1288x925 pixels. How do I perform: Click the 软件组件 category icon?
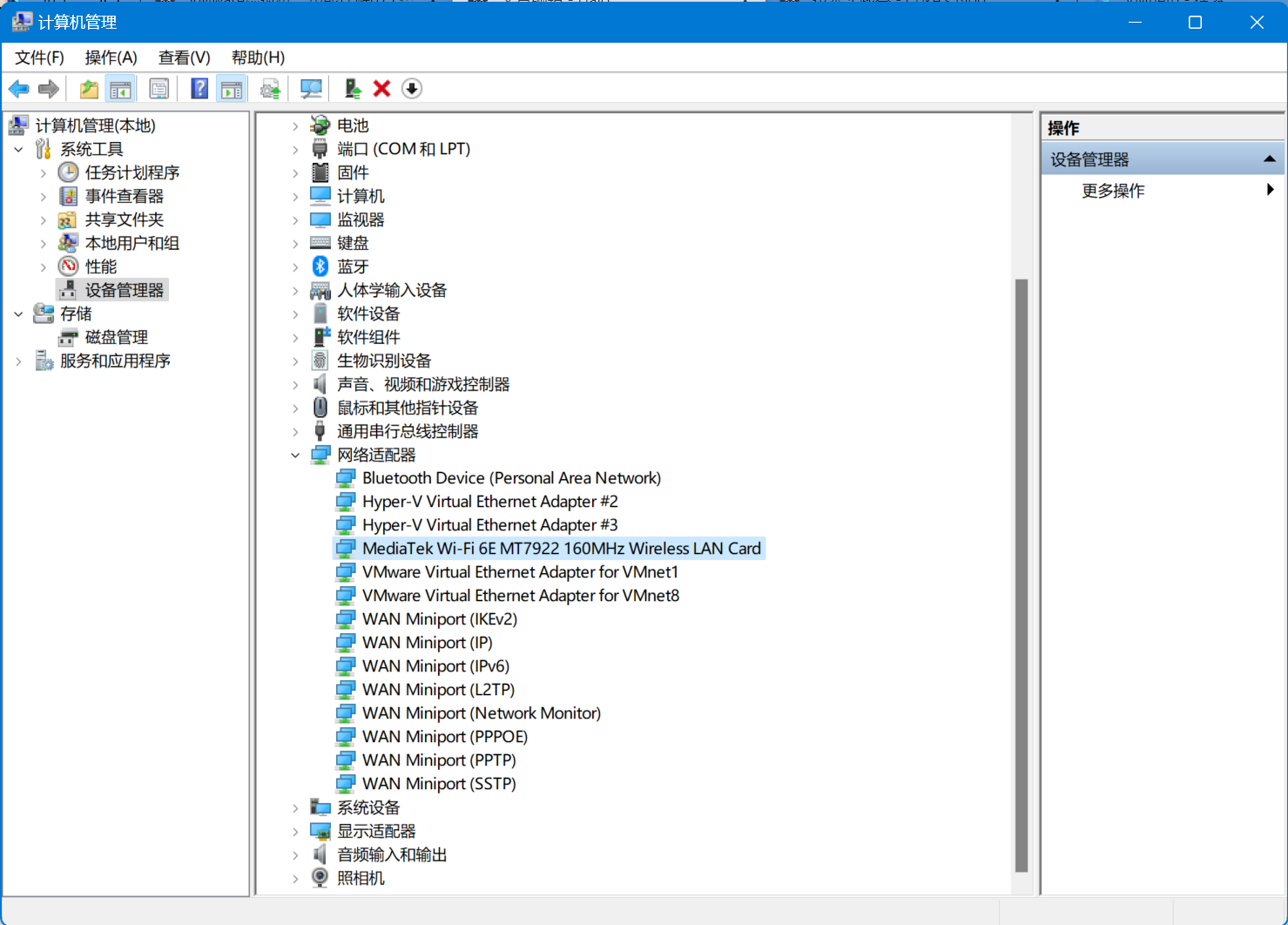coord(320,337)
